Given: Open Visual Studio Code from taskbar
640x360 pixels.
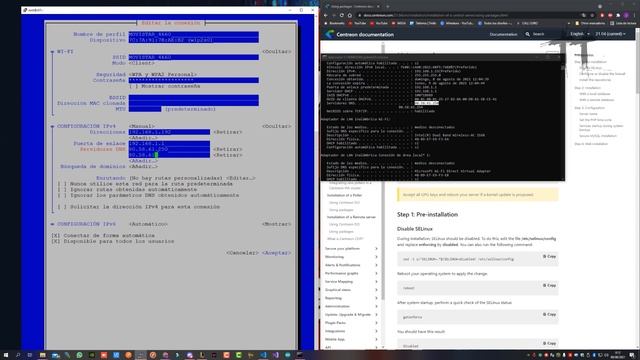Looking at the screenshot, I should pos(263,355).
